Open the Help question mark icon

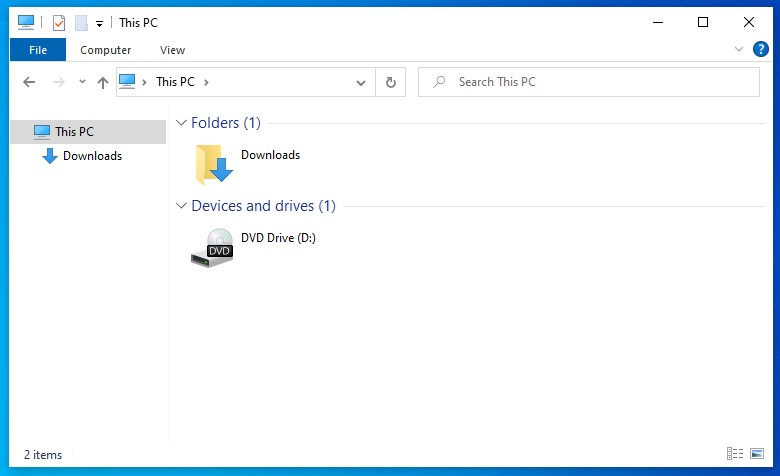point(760,49)
